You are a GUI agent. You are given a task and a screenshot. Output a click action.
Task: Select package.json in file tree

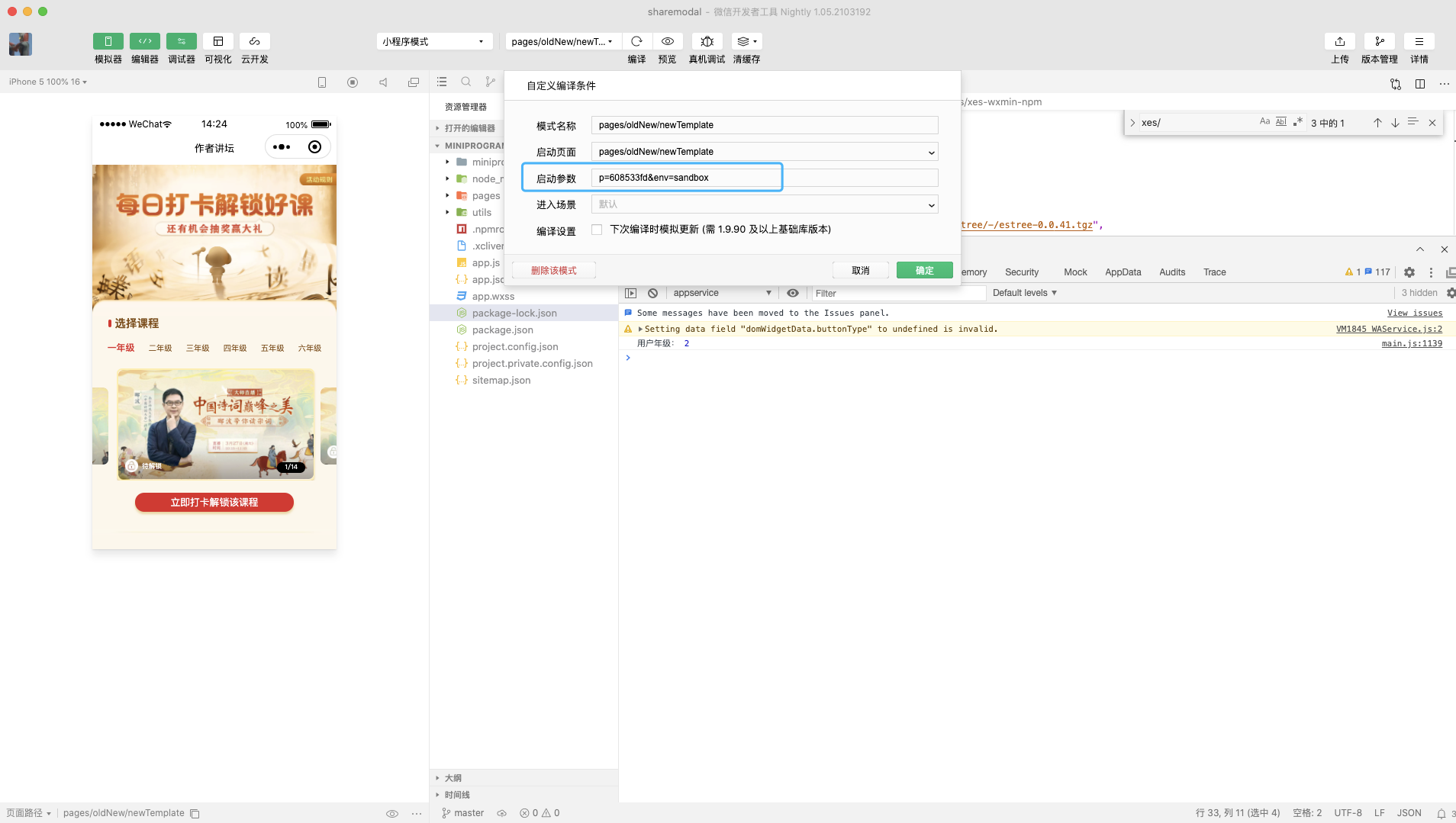point(502,330)
